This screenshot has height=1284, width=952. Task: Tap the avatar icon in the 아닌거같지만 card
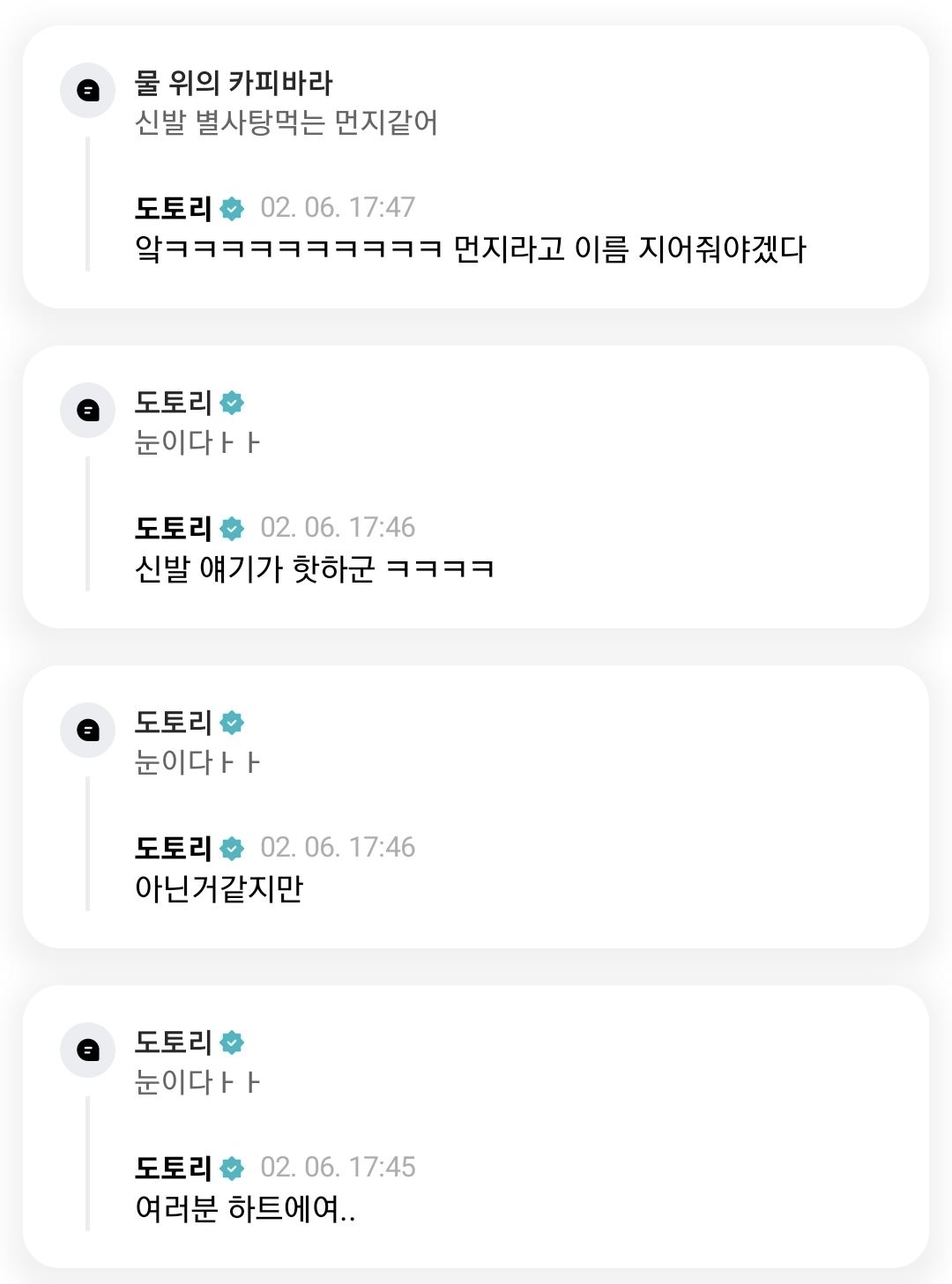(87, 730)
